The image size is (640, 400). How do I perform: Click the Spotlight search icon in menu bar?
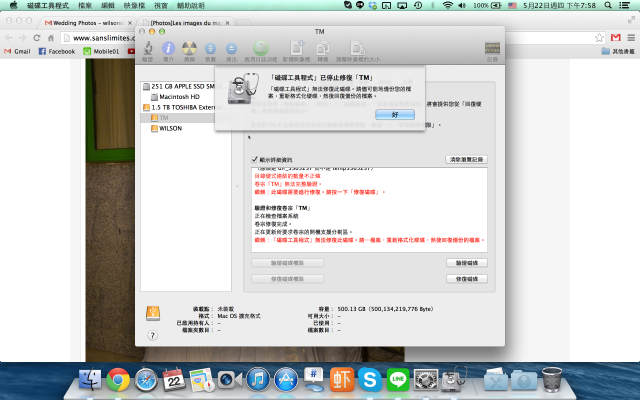(608, 5)
